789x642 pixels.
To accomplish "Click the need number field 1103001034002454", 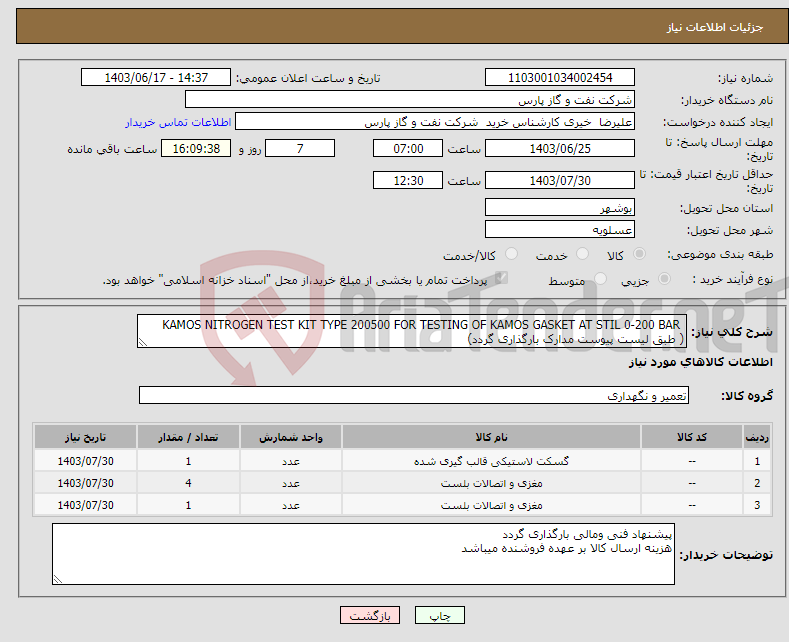I will (560, 77).
